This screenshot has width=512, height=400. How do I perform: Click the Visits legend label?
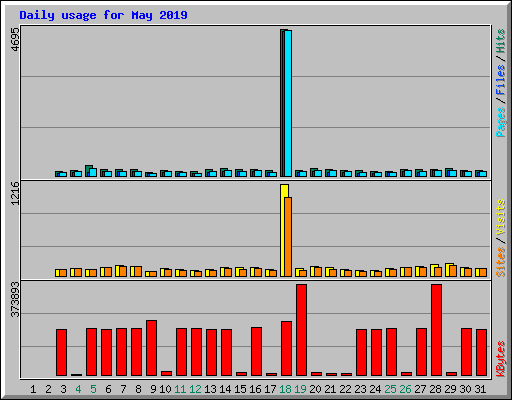[x=500, y=218]
